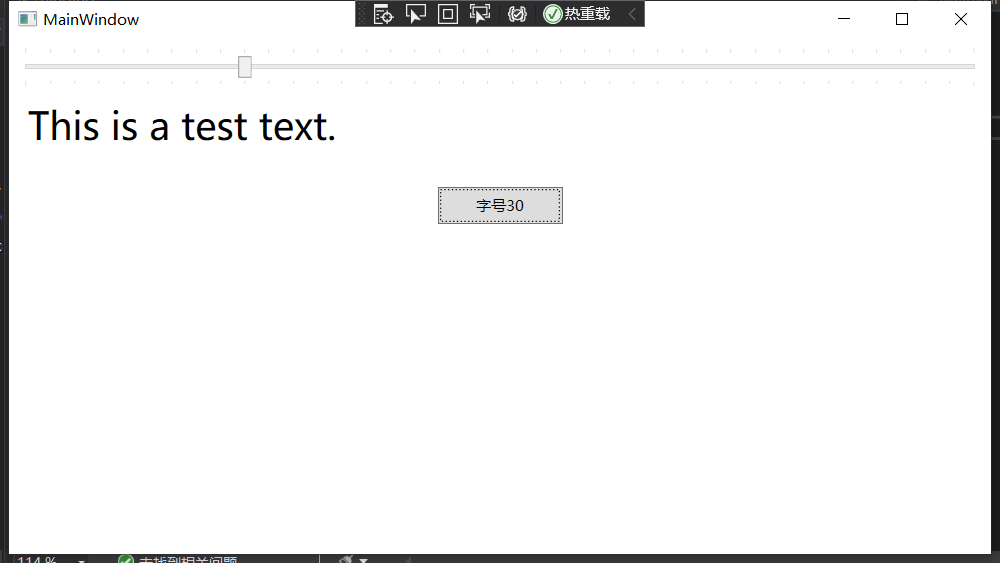
Task: Click the MainWindow app icon
Action: (27, 19)
